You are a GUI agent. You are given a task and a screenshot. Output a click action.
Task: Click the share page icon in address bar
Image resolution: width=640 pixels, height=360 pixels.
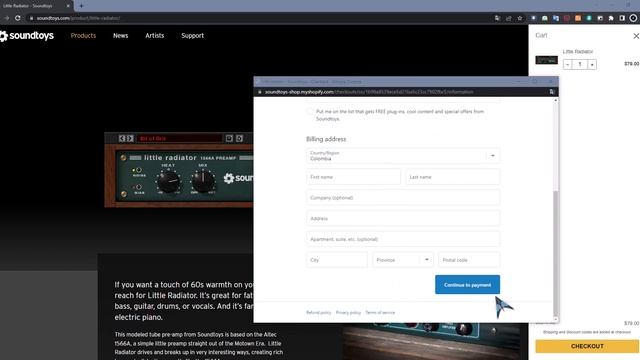click(509, 18)
